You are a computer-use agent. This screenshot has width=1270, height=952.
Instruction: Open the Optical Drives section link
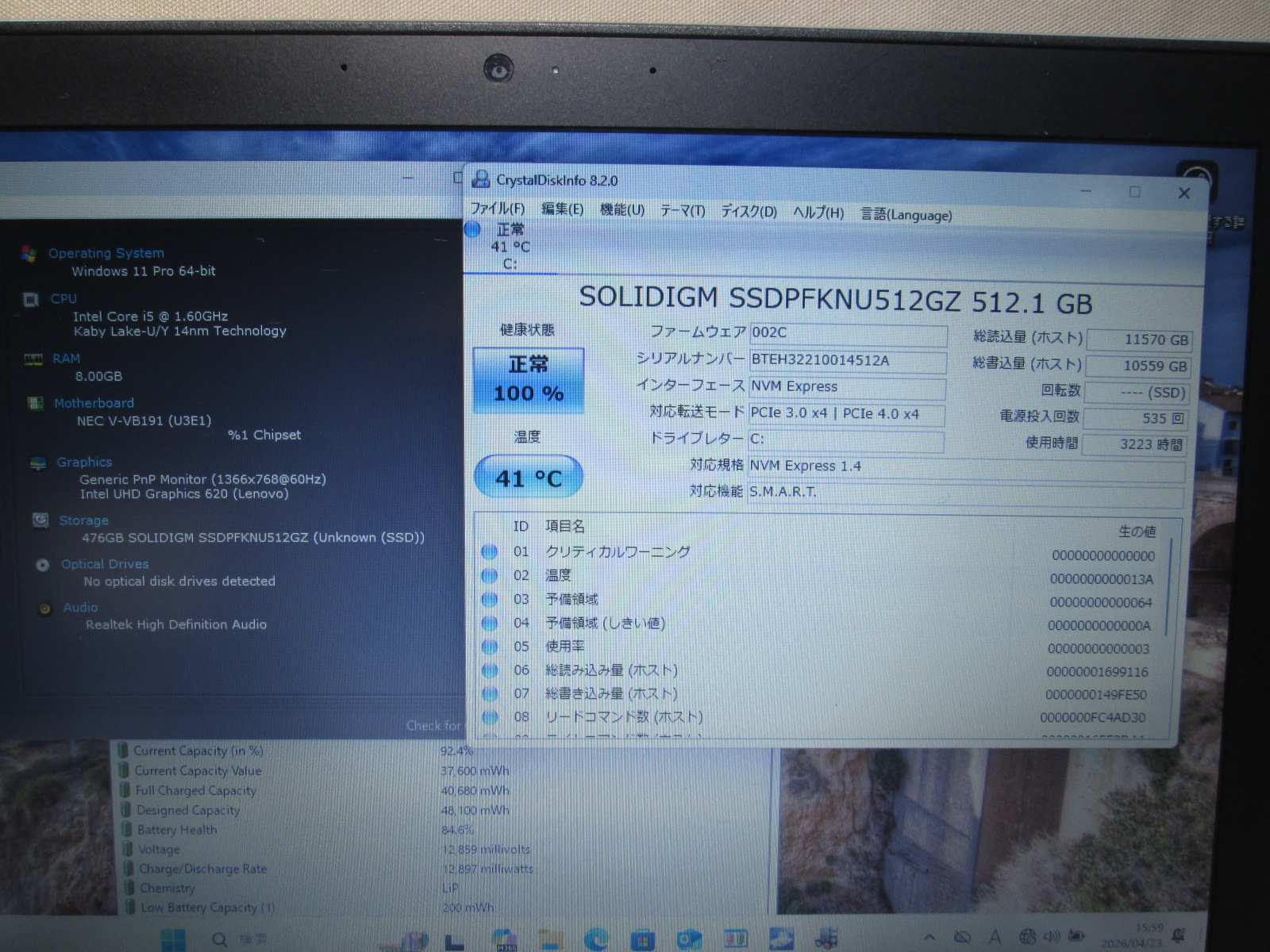pyautogui.click(x=105, y=564)
